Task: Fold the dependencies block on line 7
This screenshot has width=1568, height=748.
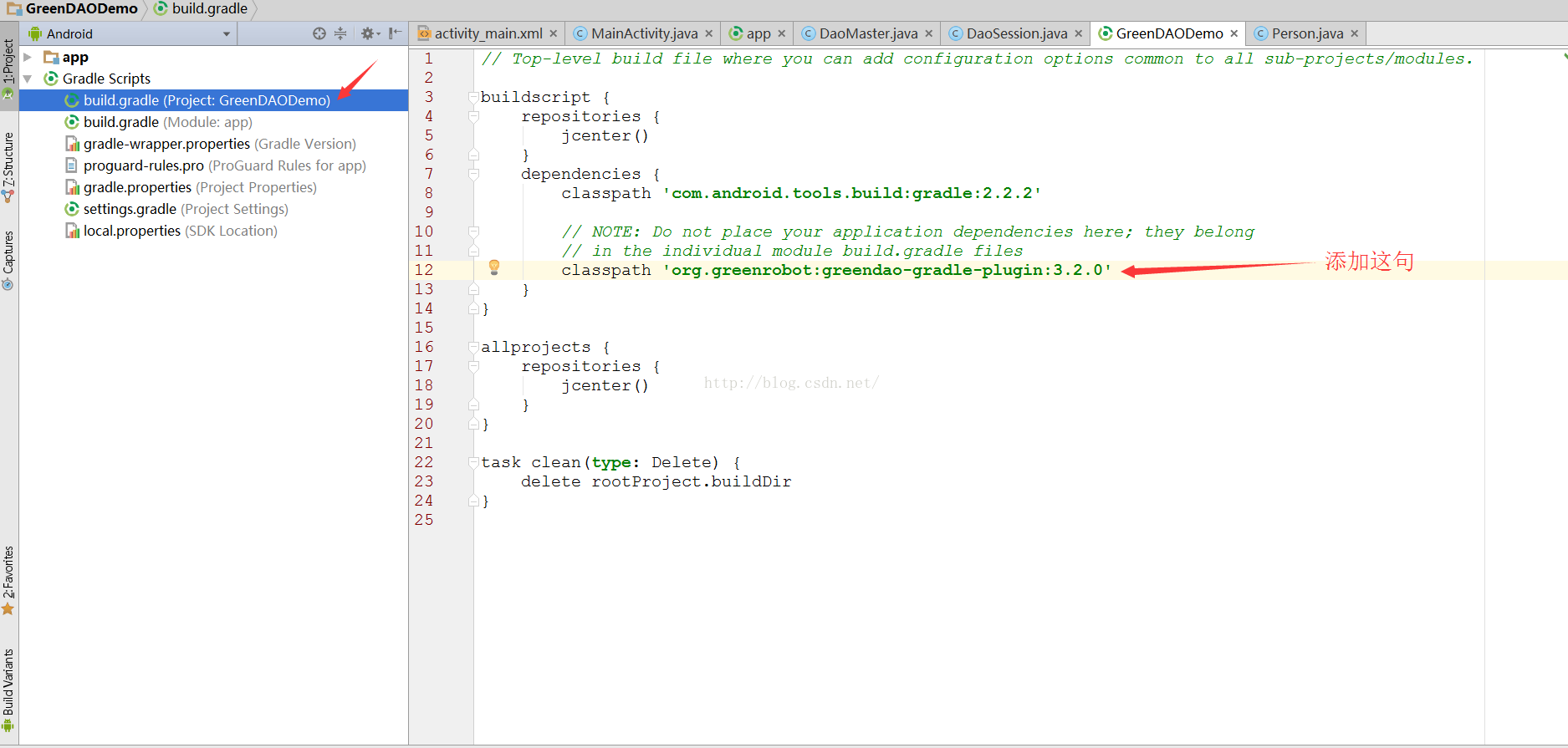Action: (x=473, y=174)
